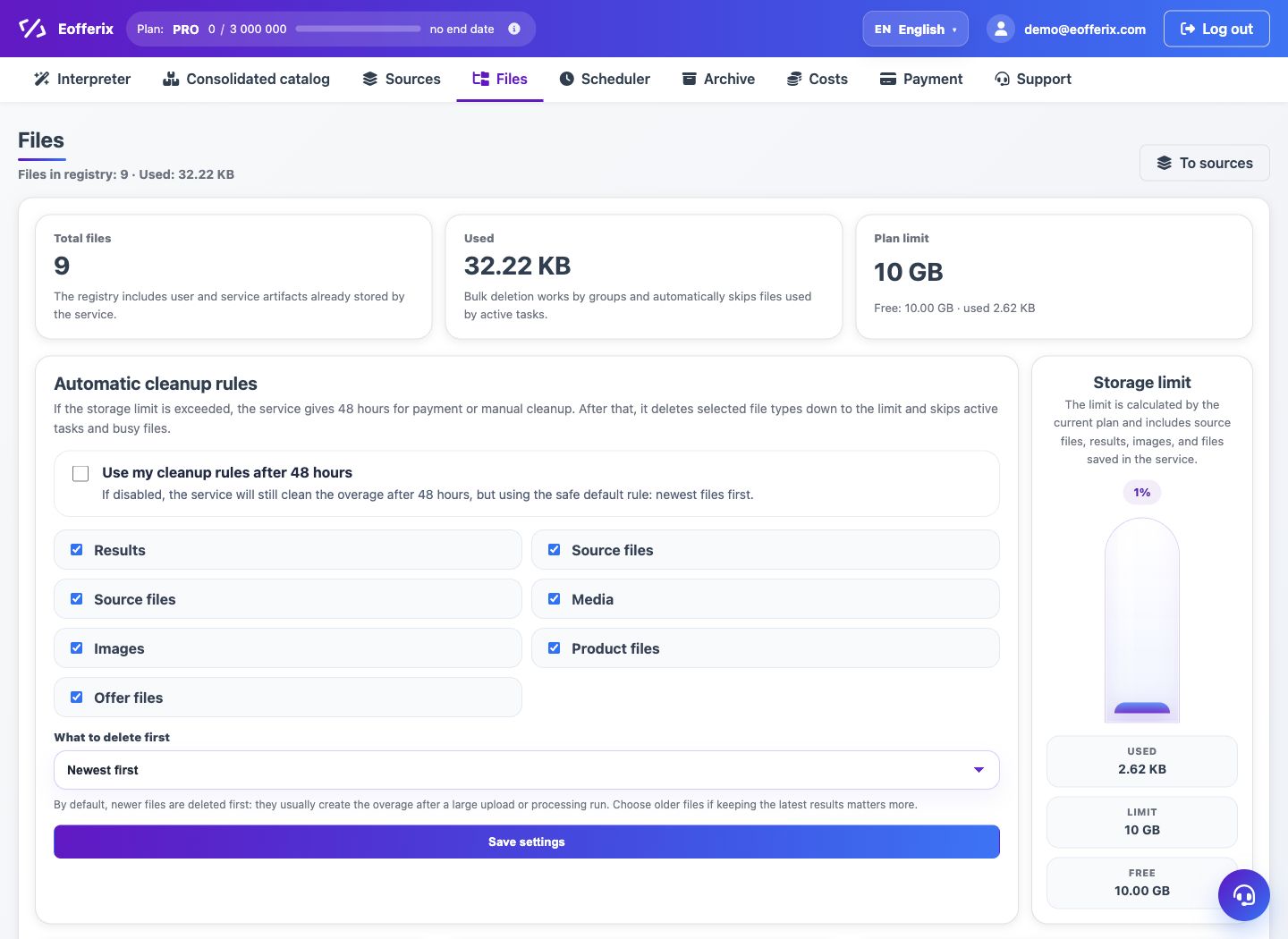Click the Free: 10.00 GB used text
The width and height of the screenshot is (1288, 939).
point(954,308)
